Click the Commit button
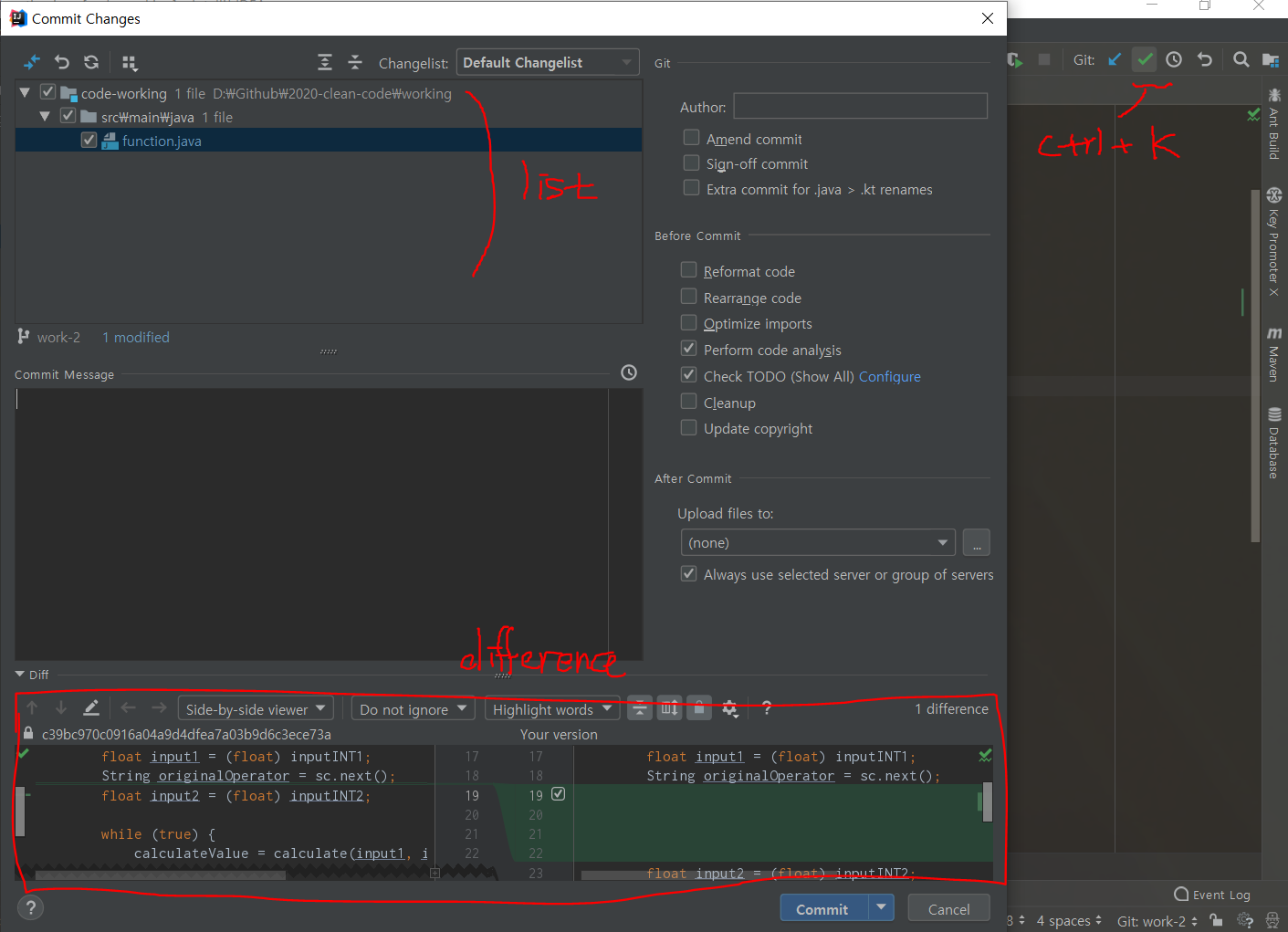Screen dimensions: 1288x932 point(822,908)
